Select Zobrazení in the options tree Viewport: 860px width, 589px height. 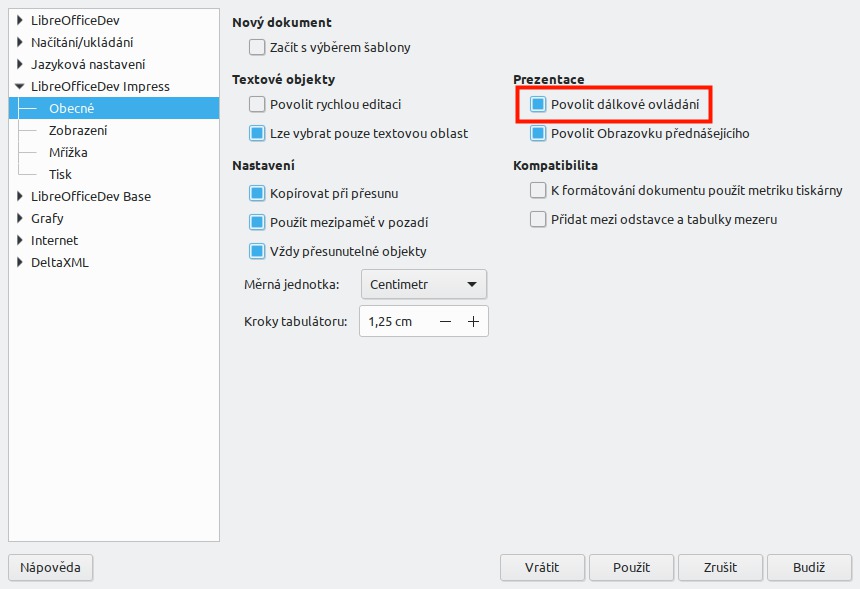[x=78, y=131]
